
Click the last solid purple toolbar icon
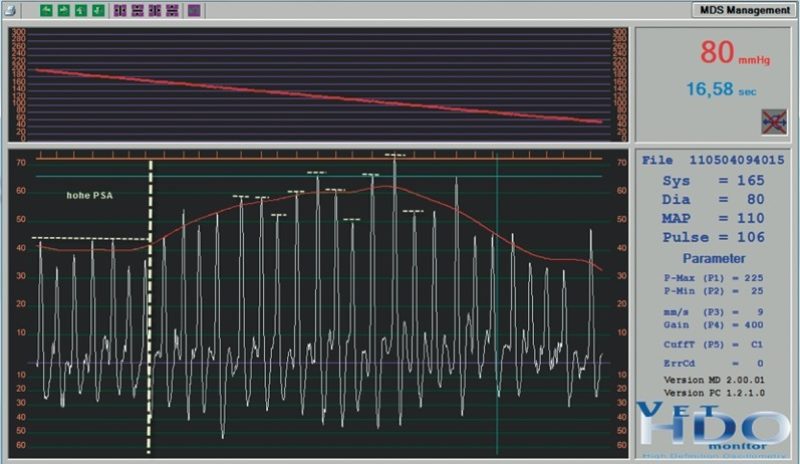click(x=194, y=10)
